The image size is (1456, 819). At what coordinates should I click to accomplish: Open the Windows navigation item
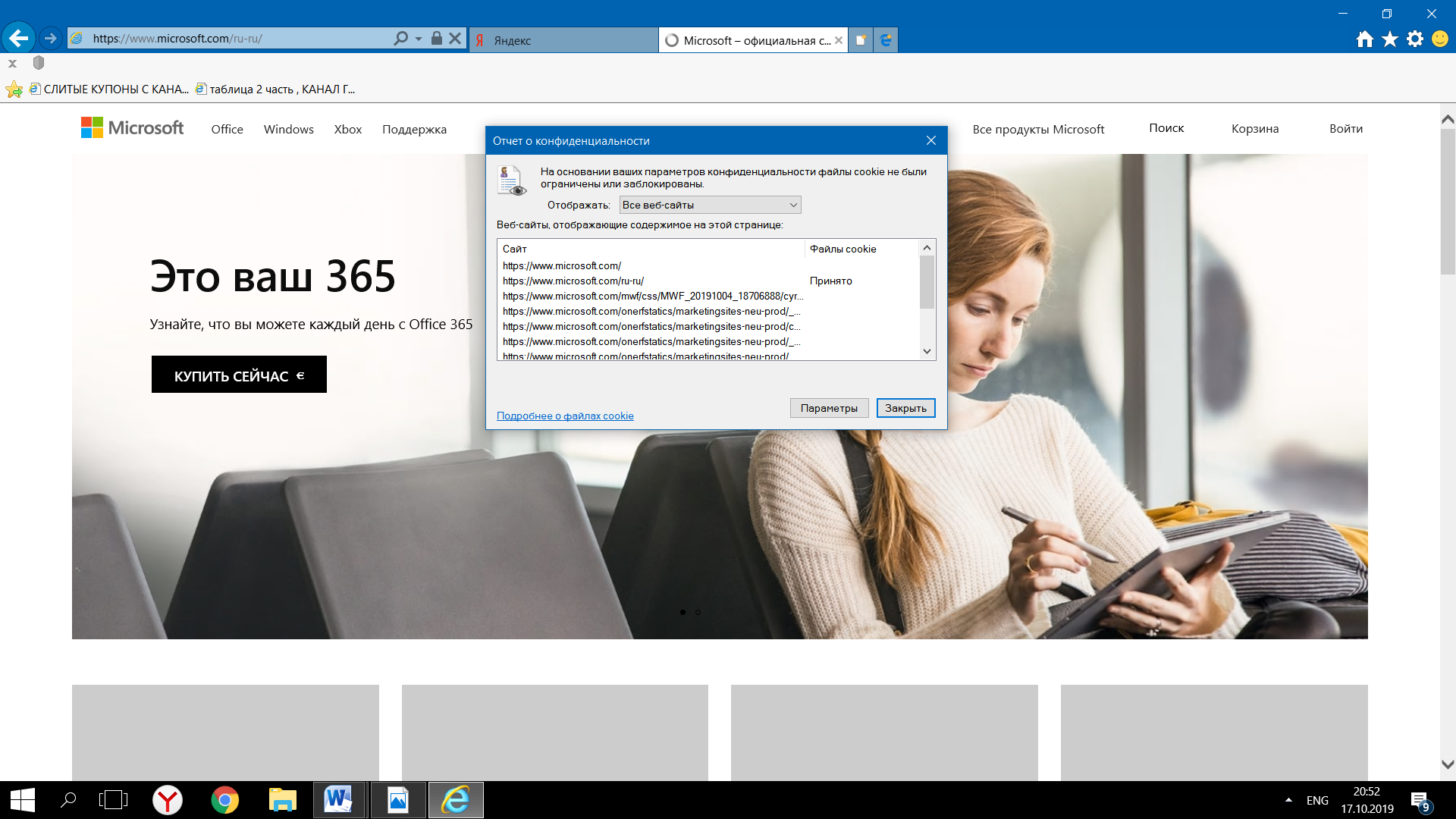pos(289,129)
